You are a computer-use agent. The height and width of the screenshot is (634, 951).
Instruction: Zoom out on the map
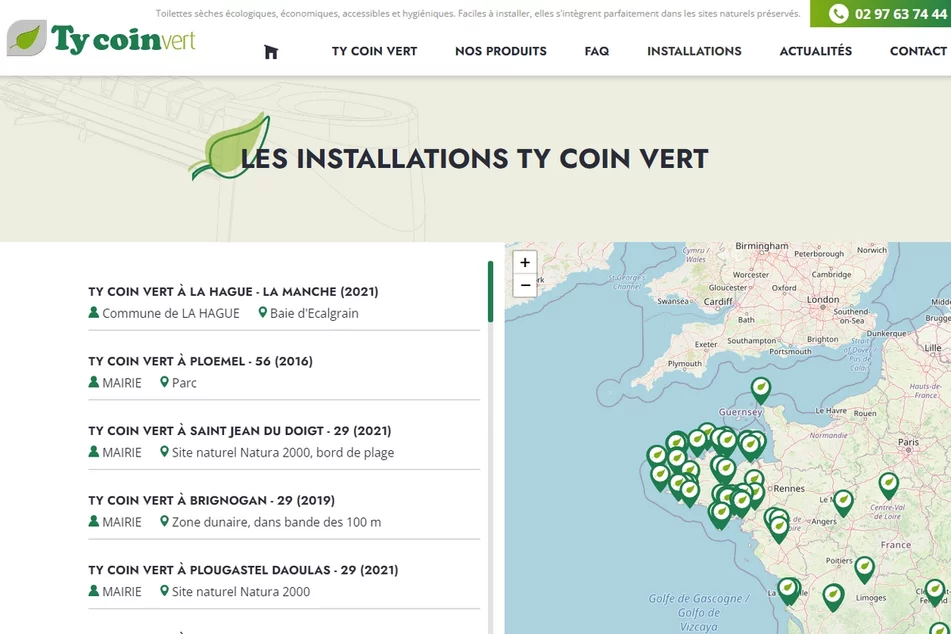point(525,286)
